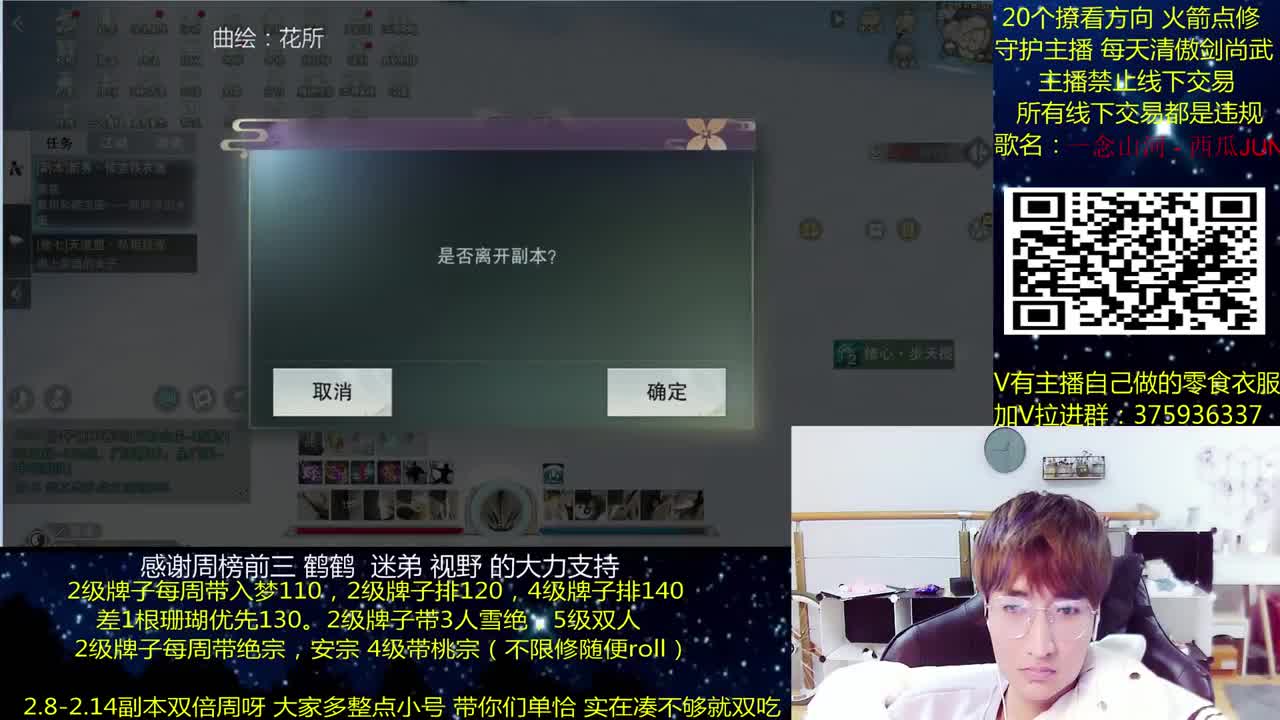
Task: Click the 感谢周榜前三 thank-you line
Action: (380, 567)
